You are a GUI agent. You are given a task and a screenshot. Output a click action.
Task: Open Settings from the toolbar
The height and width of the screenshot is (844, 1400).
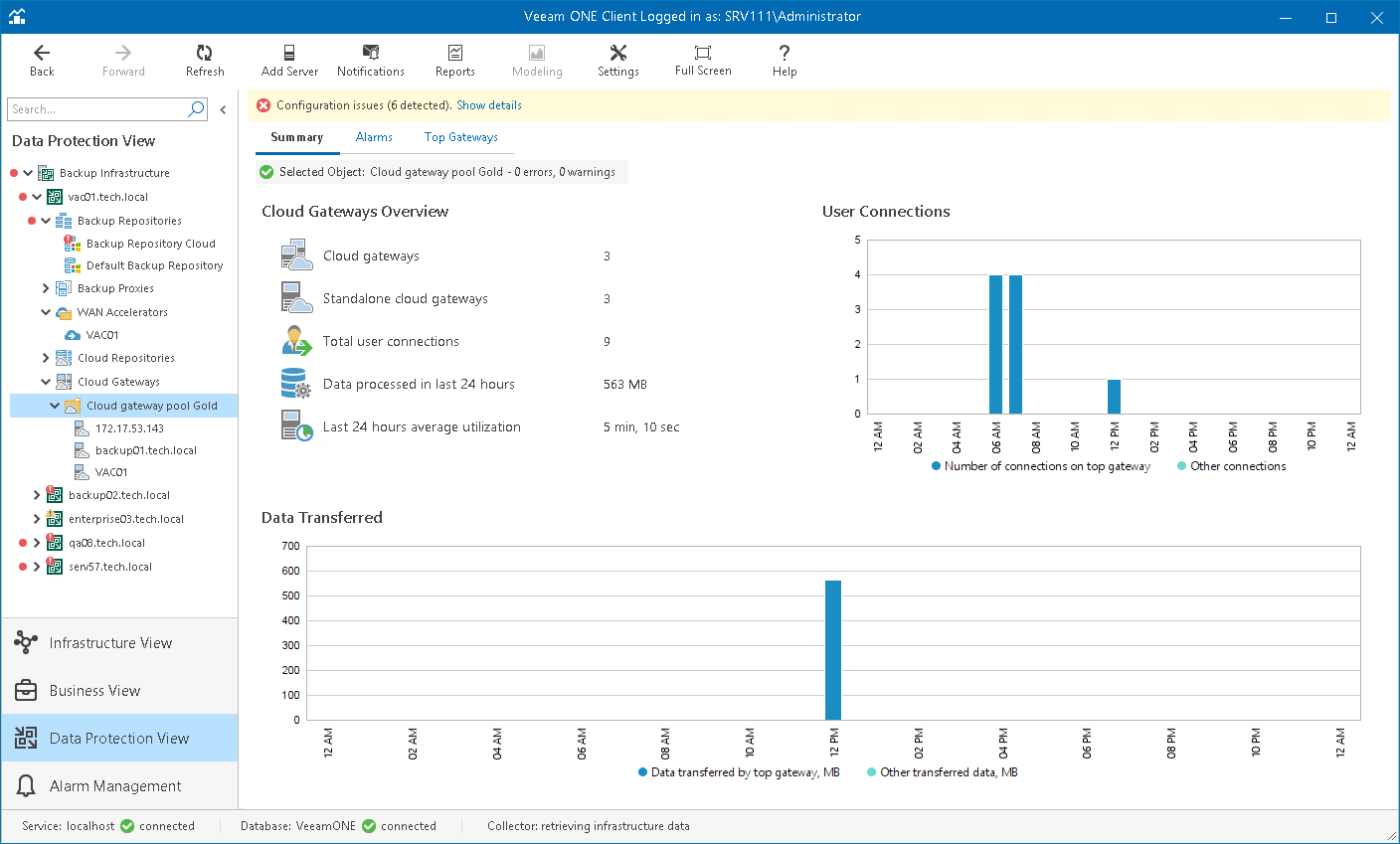coord(617,54)
